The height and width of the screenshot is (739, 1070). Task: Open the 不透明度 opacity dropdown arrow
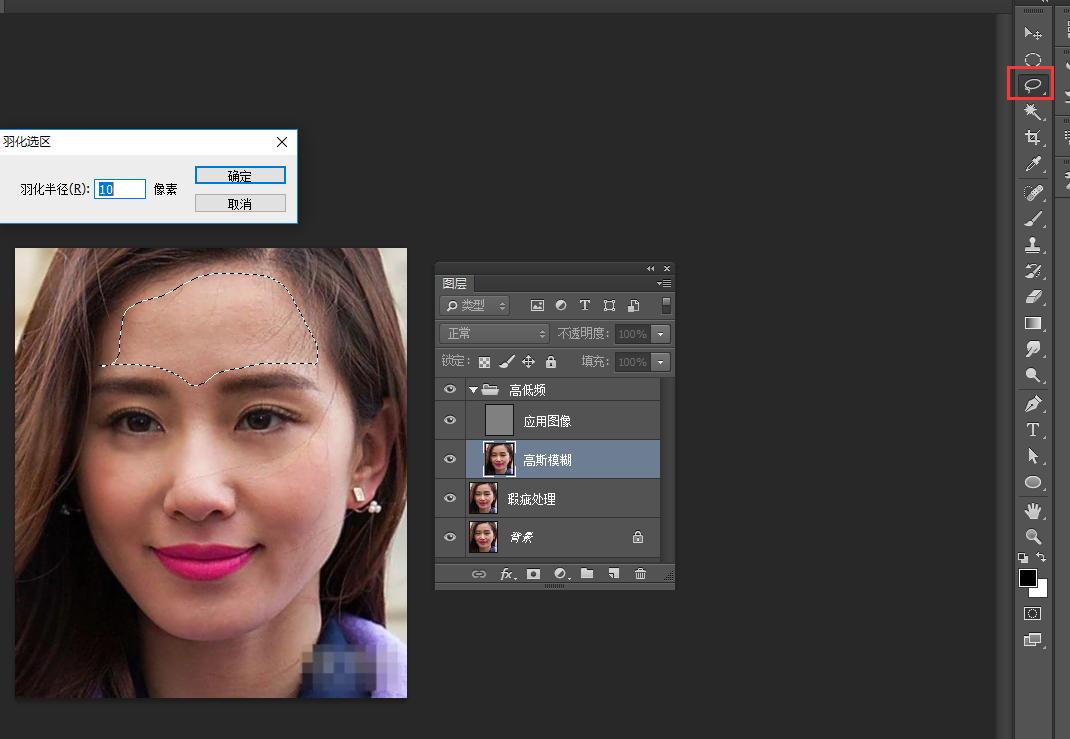click(661, 334)
